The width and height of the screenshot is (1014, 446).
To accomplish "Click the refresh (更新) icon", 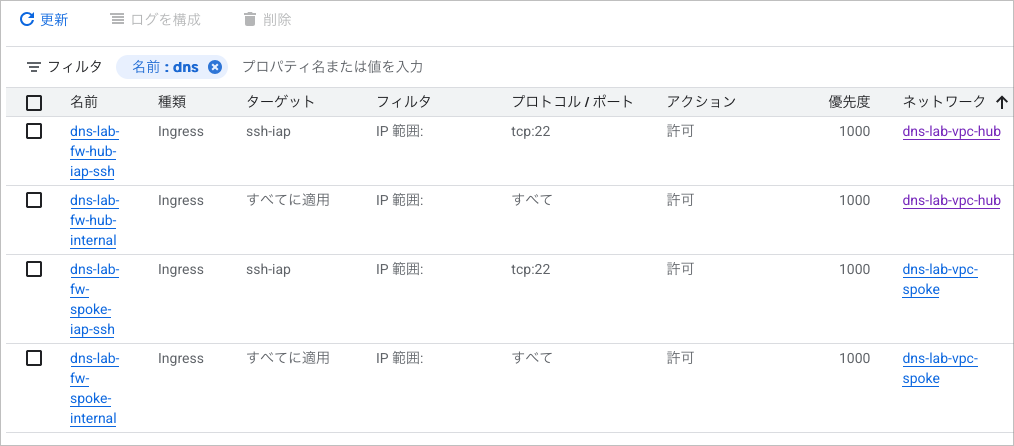I will (27, 20).
